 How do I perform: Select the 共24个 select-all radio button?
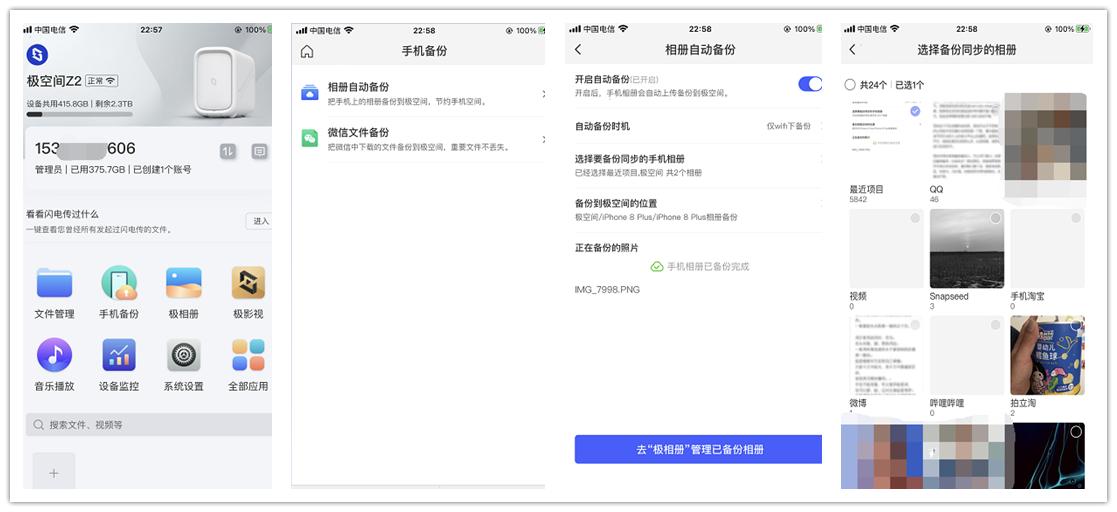pyautogui.click(x=850, y=85)
